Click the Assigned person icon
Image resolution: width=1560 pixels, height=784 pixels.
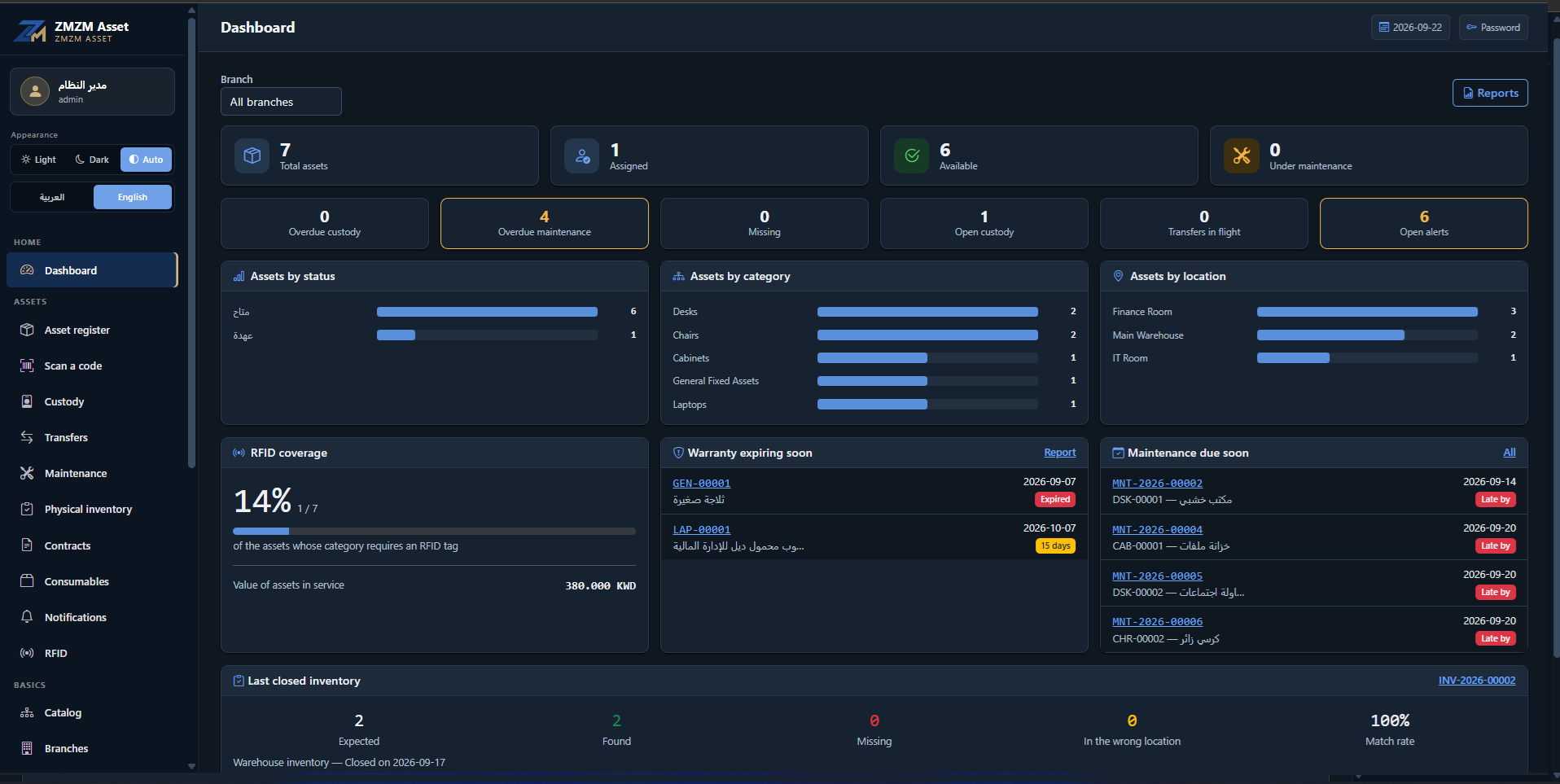tap(582, 155)
